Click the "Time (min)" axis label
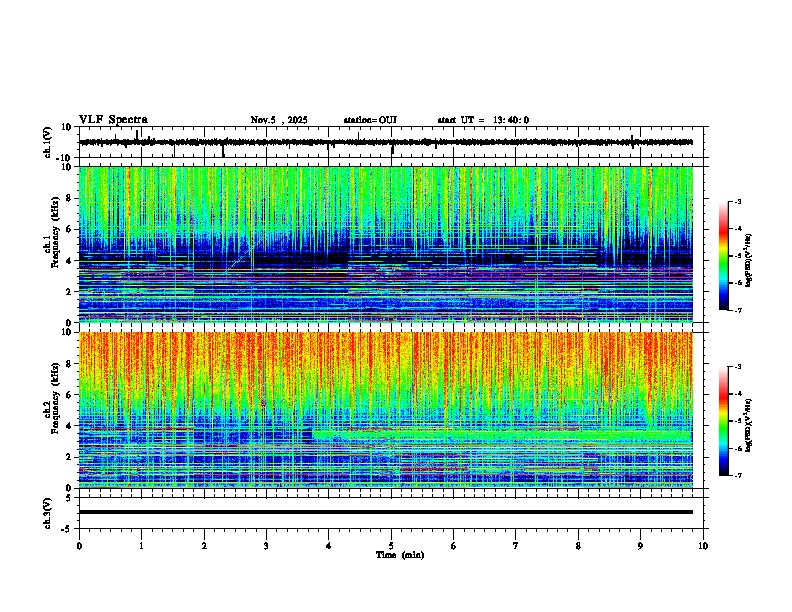This screenshot has height=612, width=792. [400, 555]
